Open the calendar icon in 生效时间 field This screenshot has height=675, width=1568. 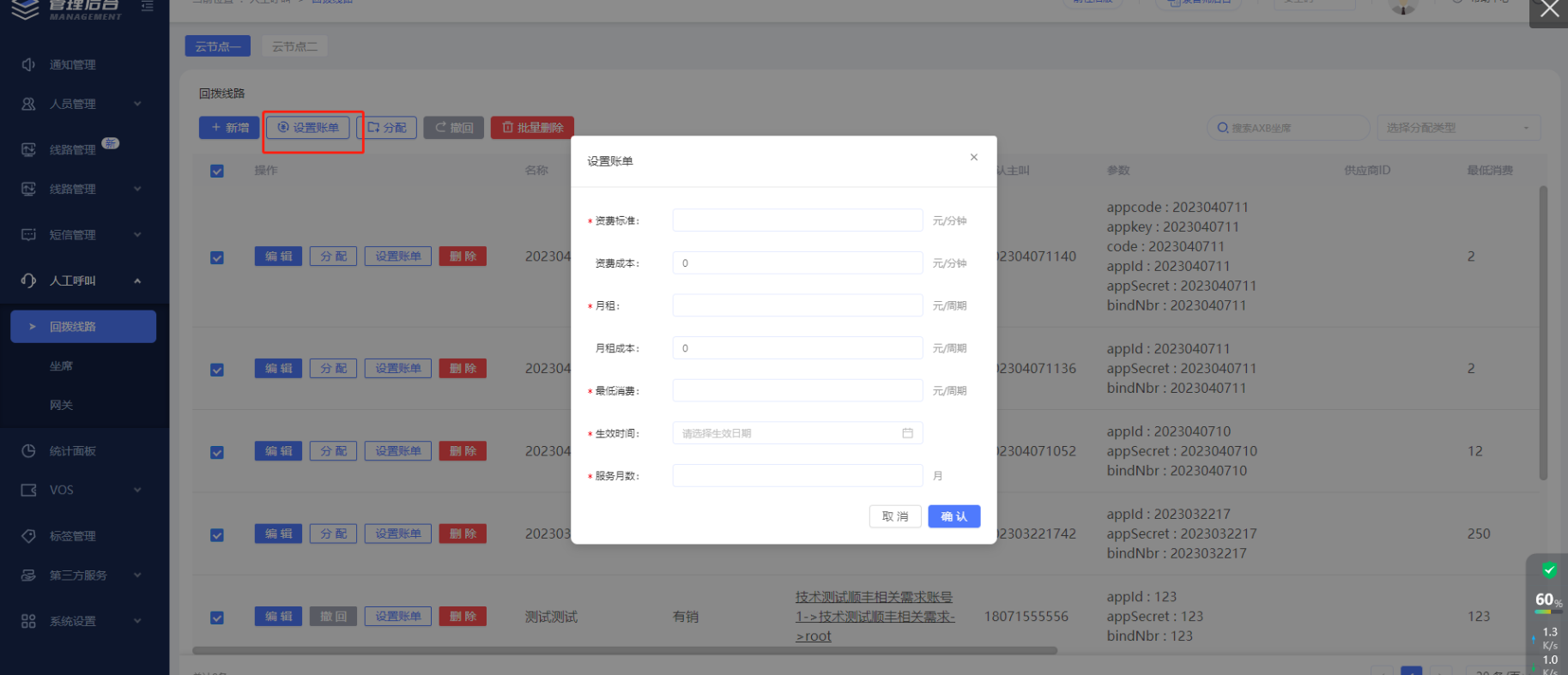[907, 433]
